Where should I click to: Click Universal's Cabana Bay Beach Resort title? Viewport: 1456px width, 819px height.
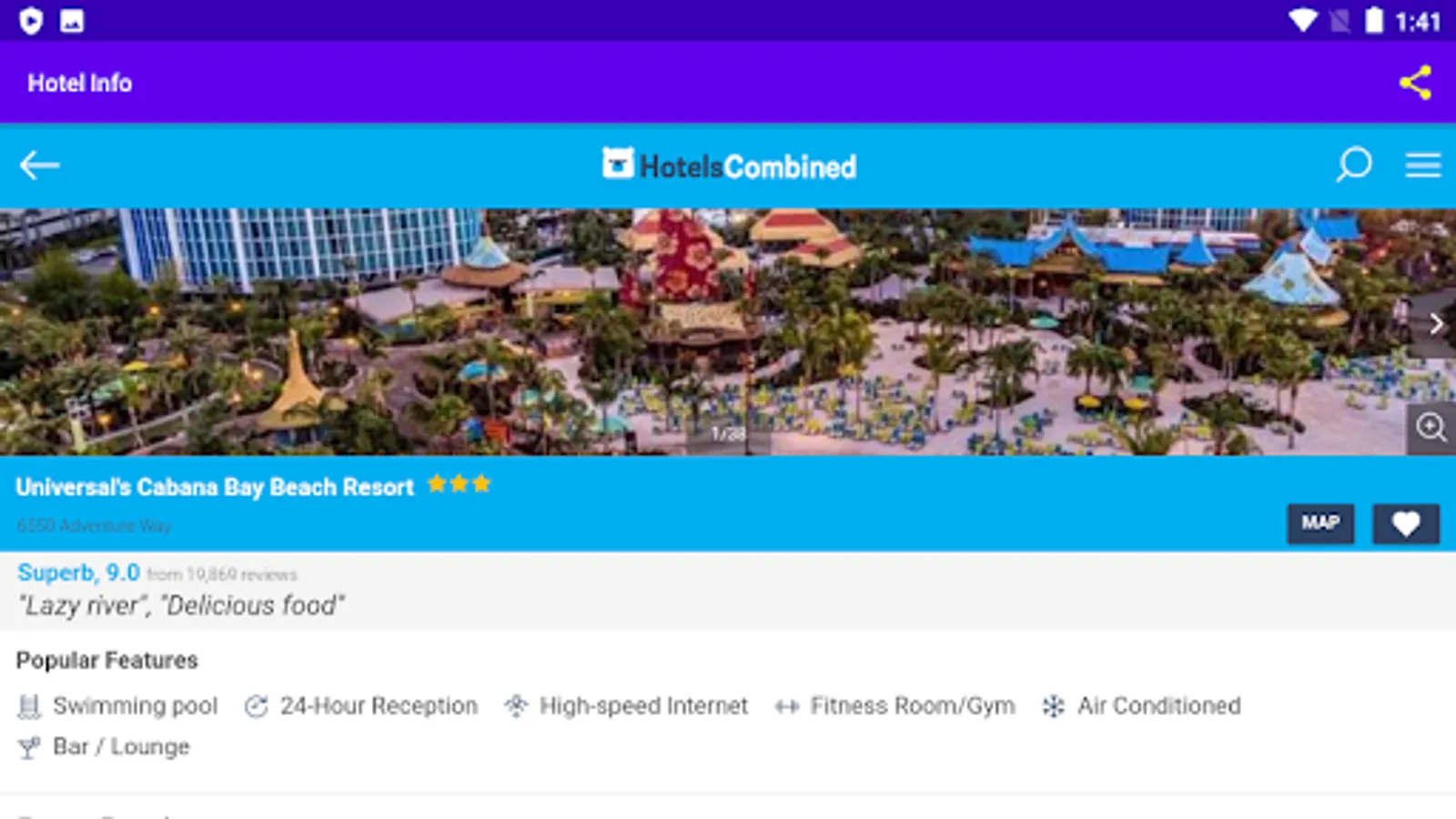point(215,487)
